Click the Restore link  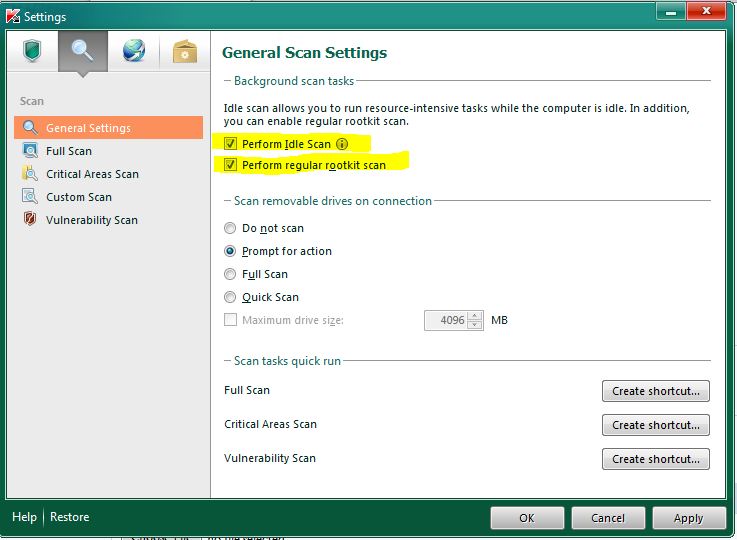70,517
